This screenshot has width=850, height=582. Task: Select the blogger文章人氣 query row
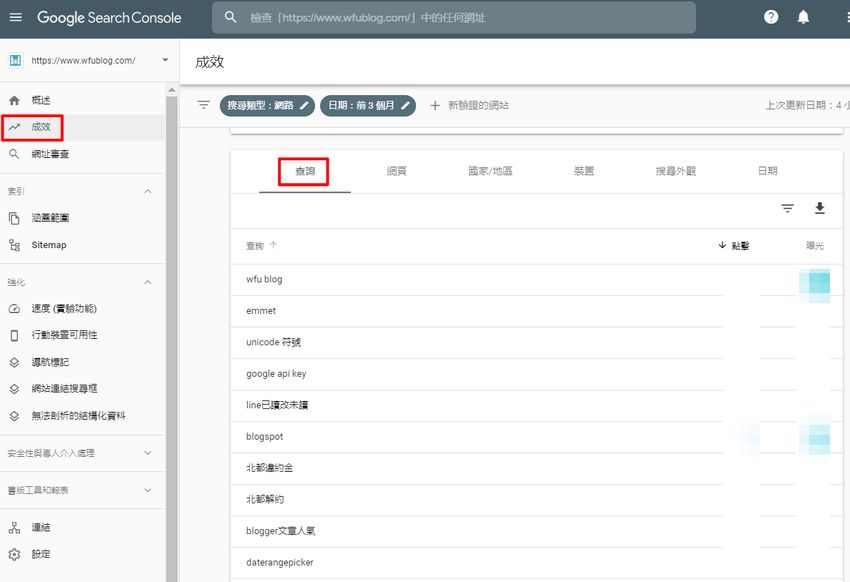(537, 531)
